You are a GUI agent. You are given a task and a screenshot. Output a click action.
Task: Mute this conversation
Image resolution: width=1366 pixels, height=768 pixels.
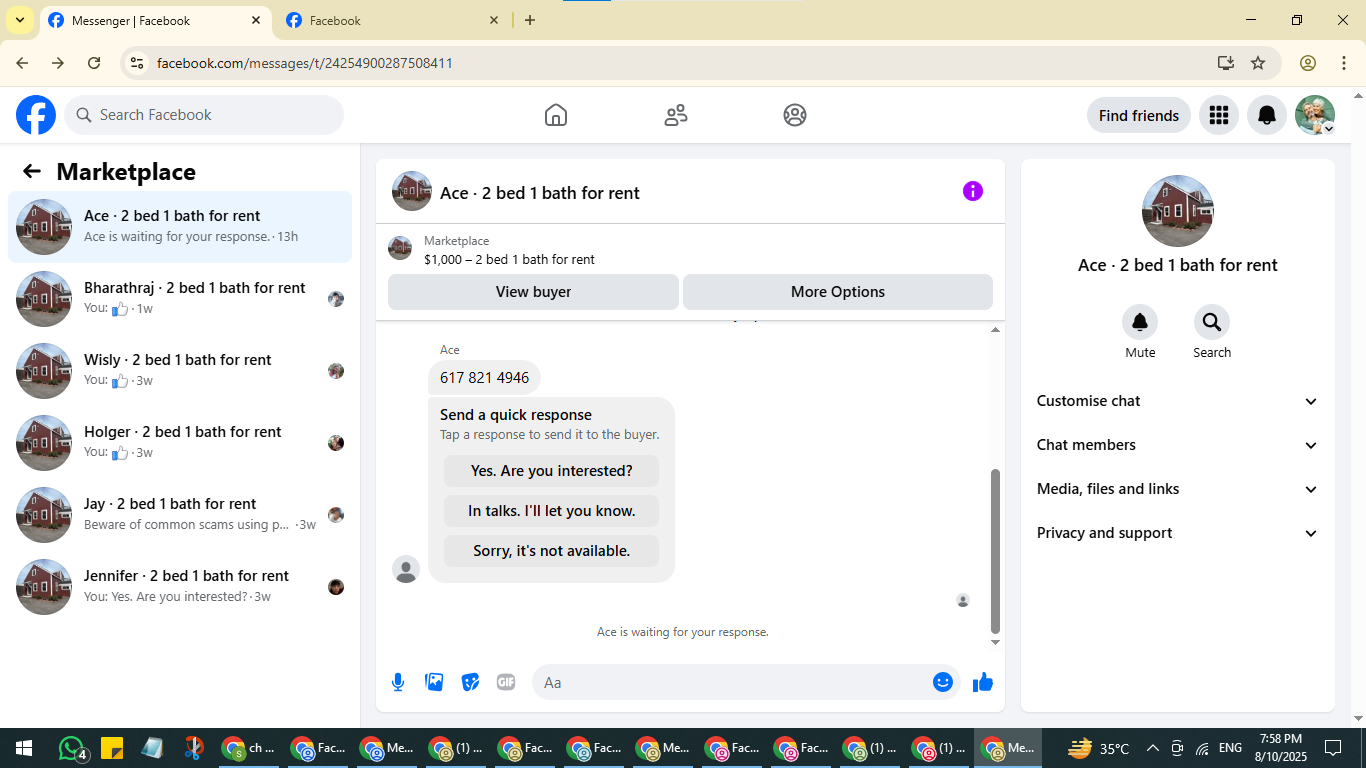point(1140,322)
